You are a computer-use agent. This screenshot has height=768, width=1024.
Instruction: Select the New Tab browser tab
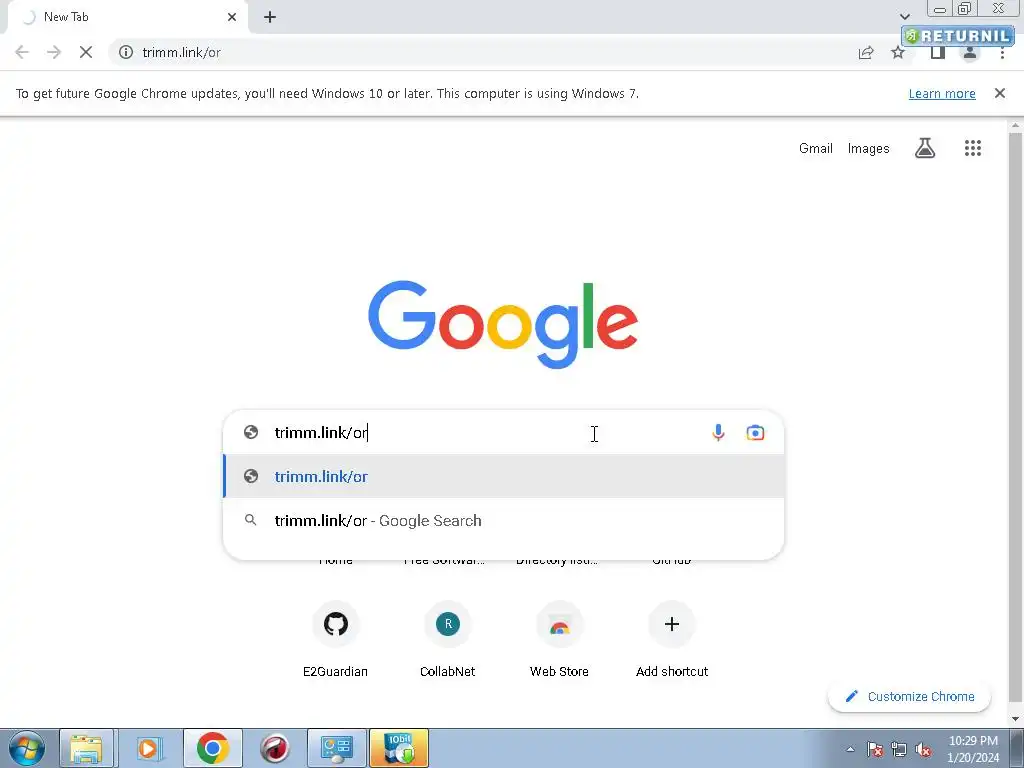pyautogui.click(x=128, y=17)
